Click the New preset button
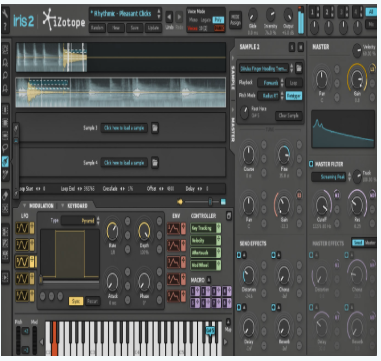This screenshot has height=361, width=381. pos(116,28)
